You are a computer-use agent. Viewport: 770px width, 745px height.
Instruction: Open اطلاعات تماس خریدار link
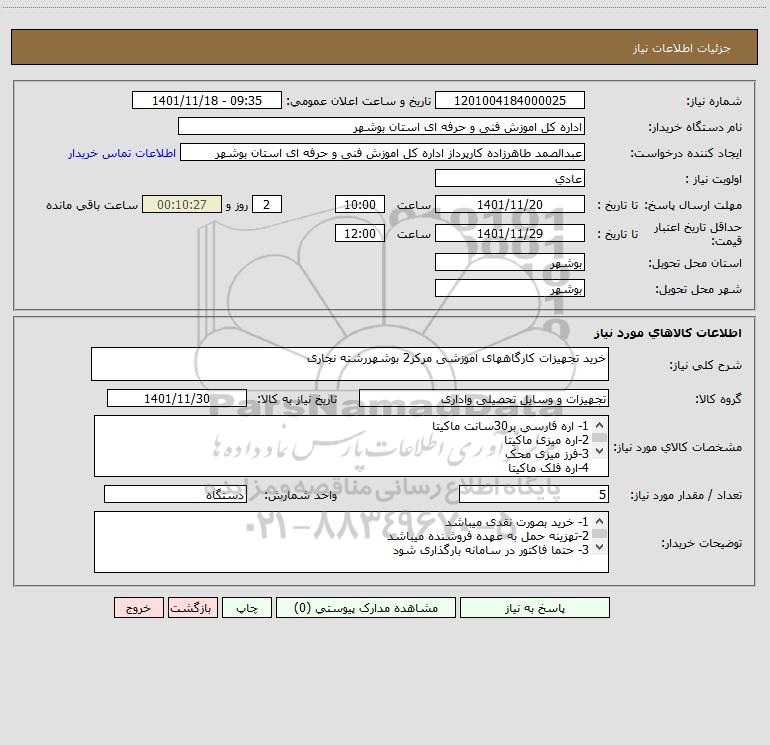pos(122,153)
